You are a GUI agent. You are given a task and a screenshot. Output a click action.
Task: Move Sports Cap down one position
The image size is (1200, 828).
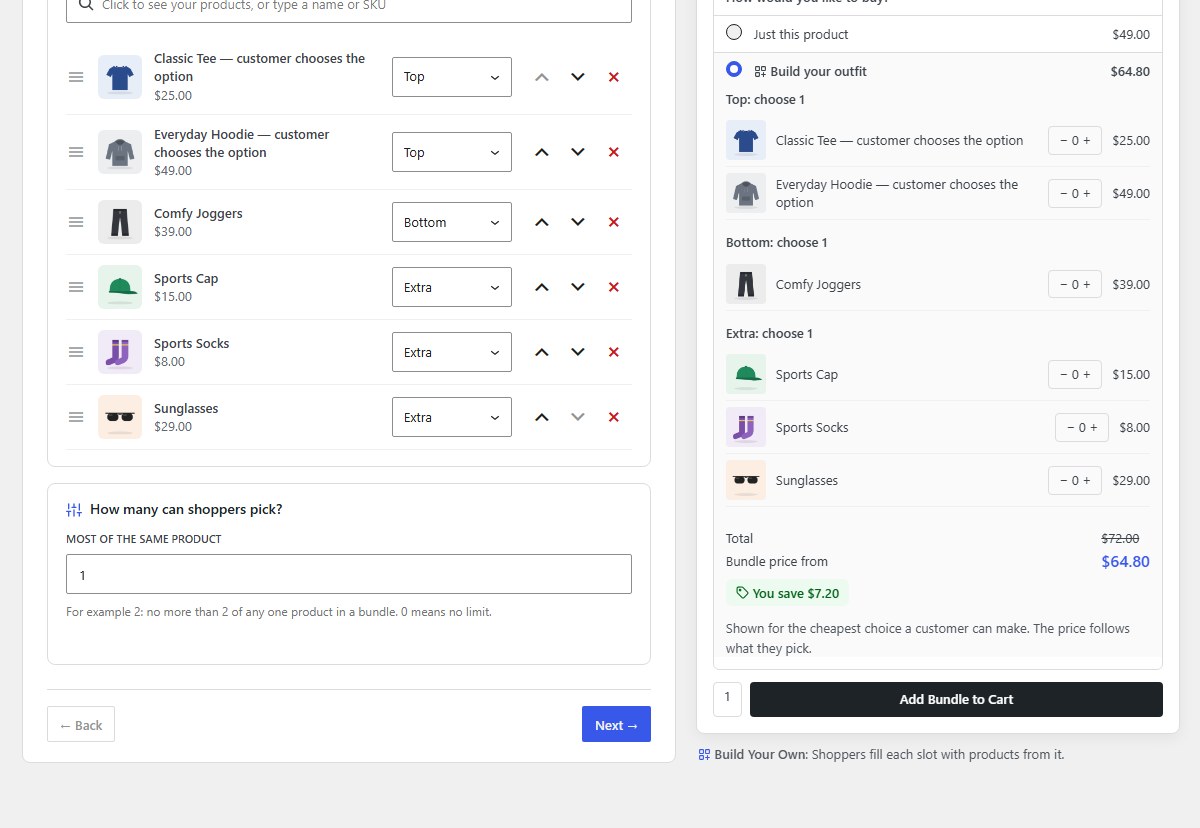[x=578, y=287]
